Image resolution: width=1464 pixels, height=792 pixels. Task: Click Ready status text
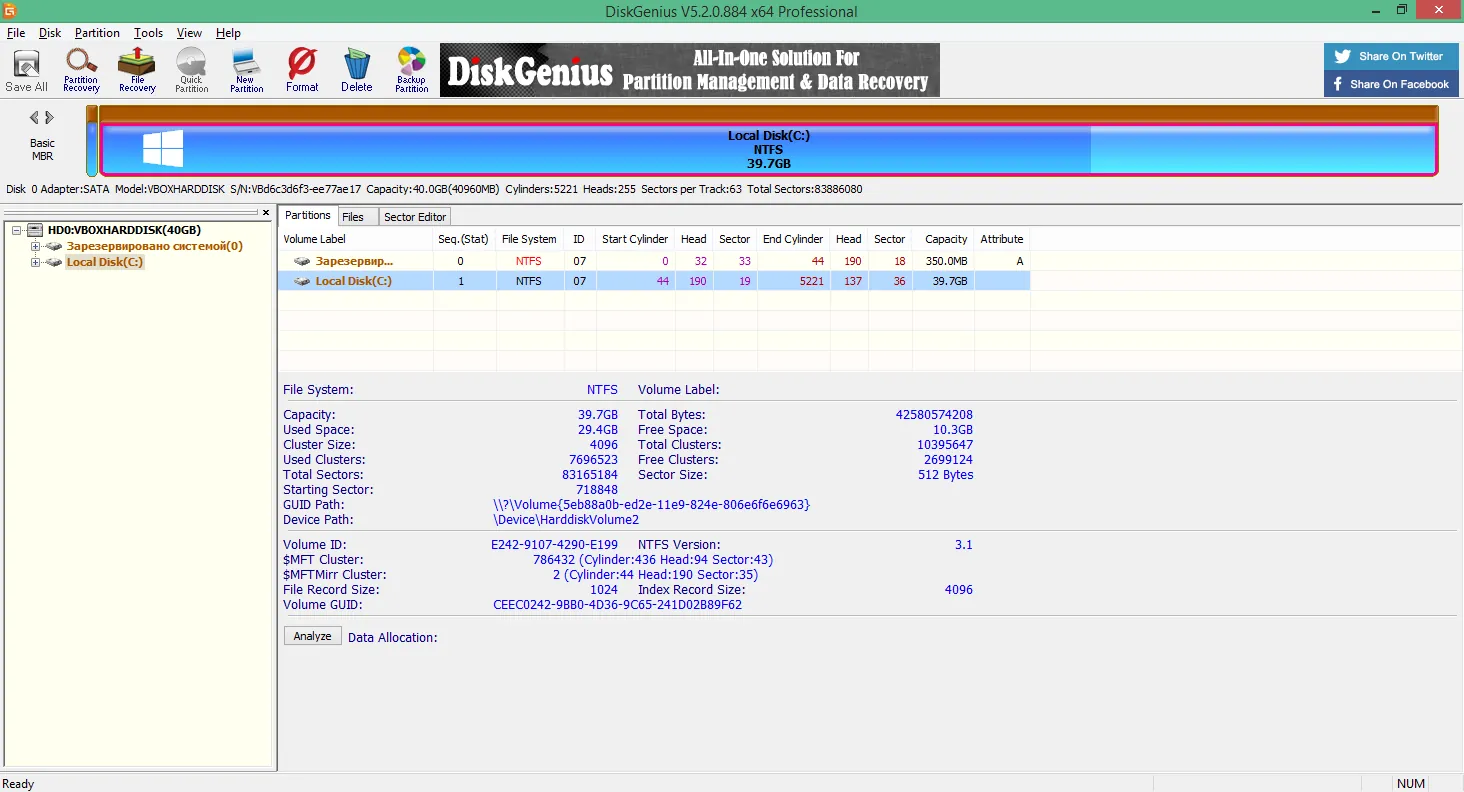tap(19, 784)
